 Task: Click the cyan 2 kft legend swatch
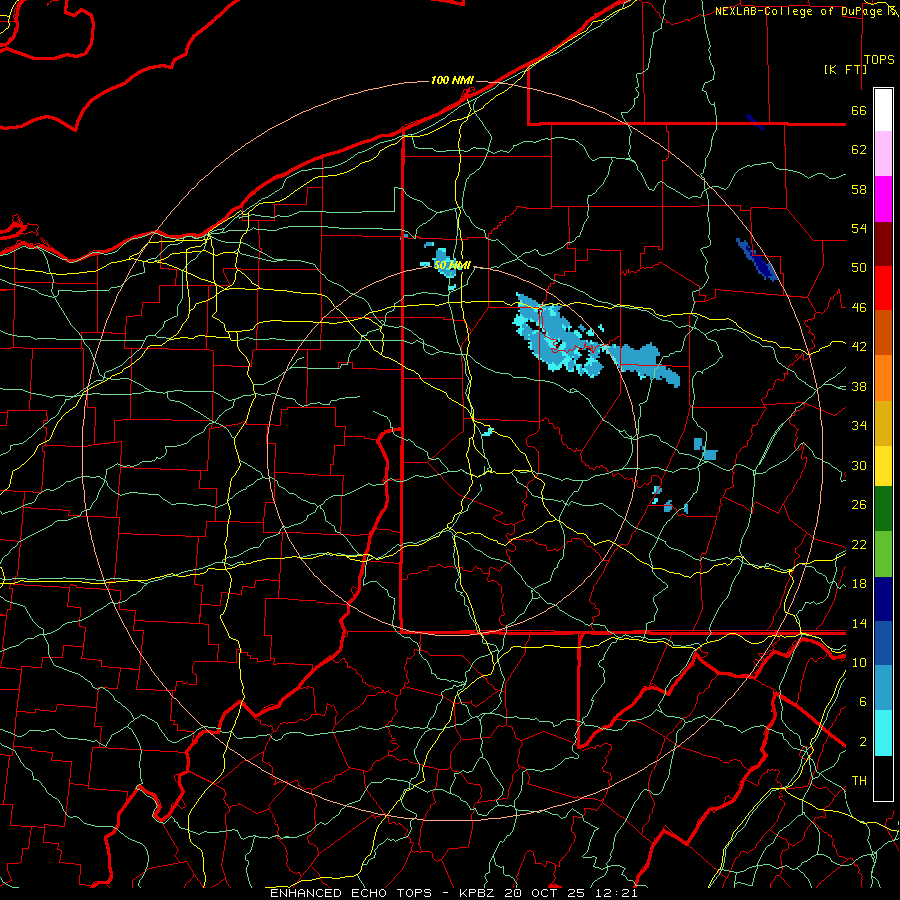883,733
